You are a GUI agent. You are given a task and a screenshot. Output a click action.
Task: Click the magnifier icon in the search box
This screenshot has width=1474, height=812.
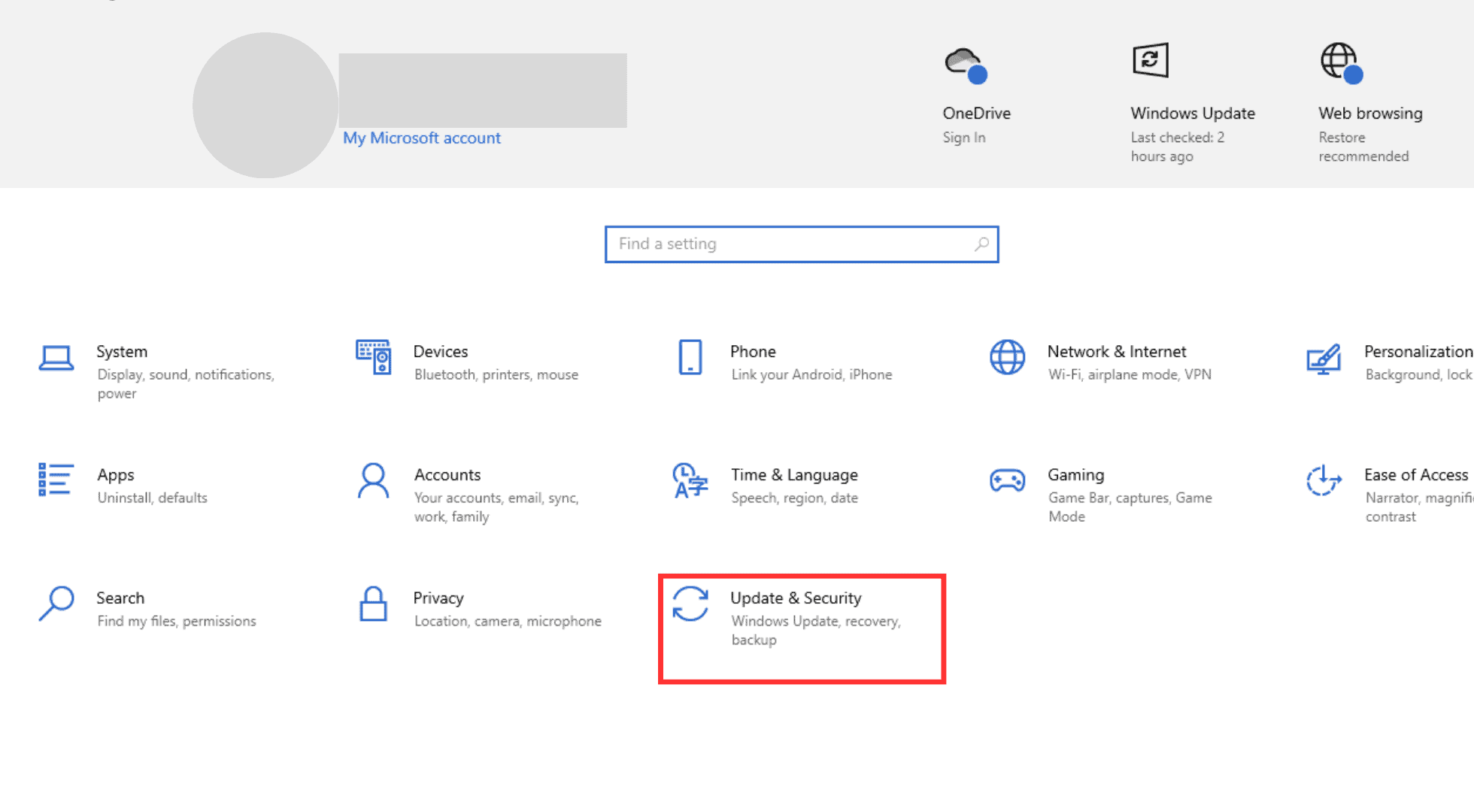pos(981,244)
